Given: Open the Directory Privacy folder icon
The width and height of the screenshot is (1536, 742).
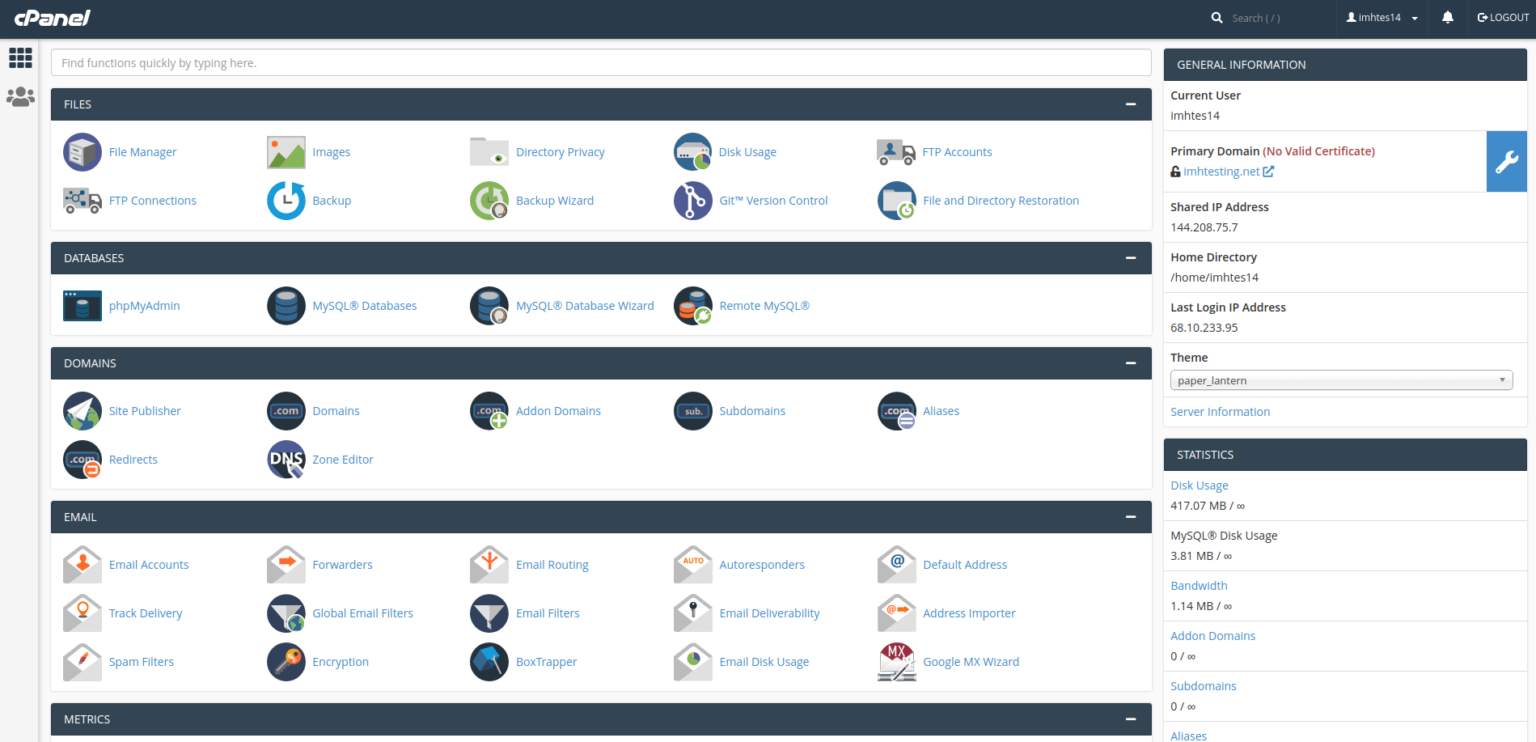Looking at the screenshot, I should click(489, 152).
